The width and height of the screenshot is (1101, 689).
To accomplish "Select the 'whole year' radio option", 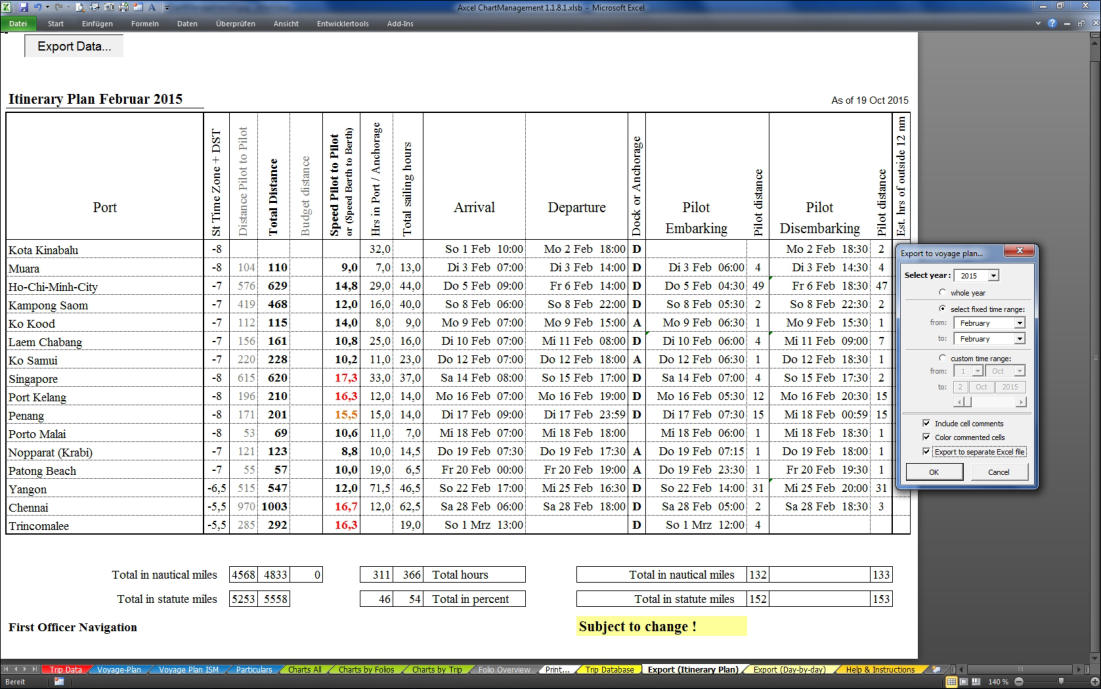I will pyautogui.click(x=942, y=292).
